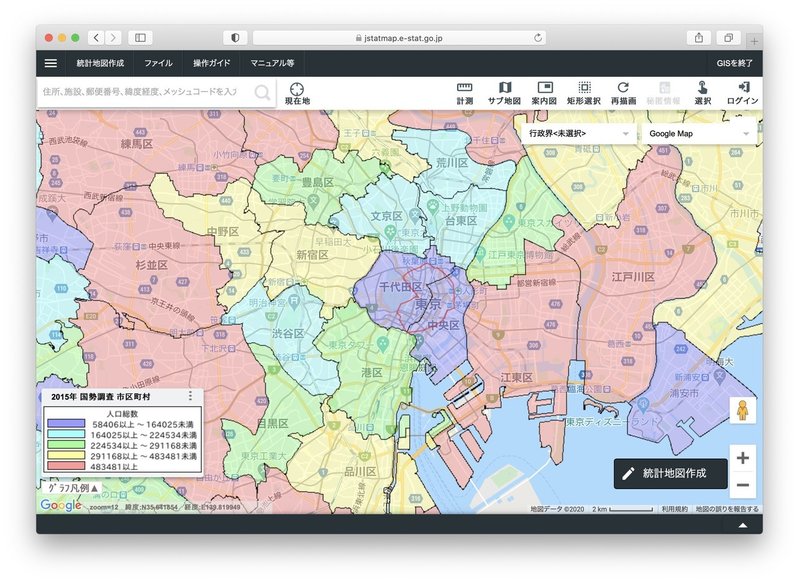Screen dimensions: 800x583
Task: Click the ログイン login icon
Action: click(742, 93)
